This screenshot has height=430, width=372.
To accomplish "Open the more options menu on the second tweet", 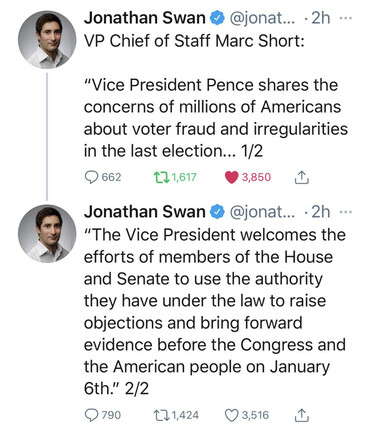I will pyautogui.click(x=345, y=212).
